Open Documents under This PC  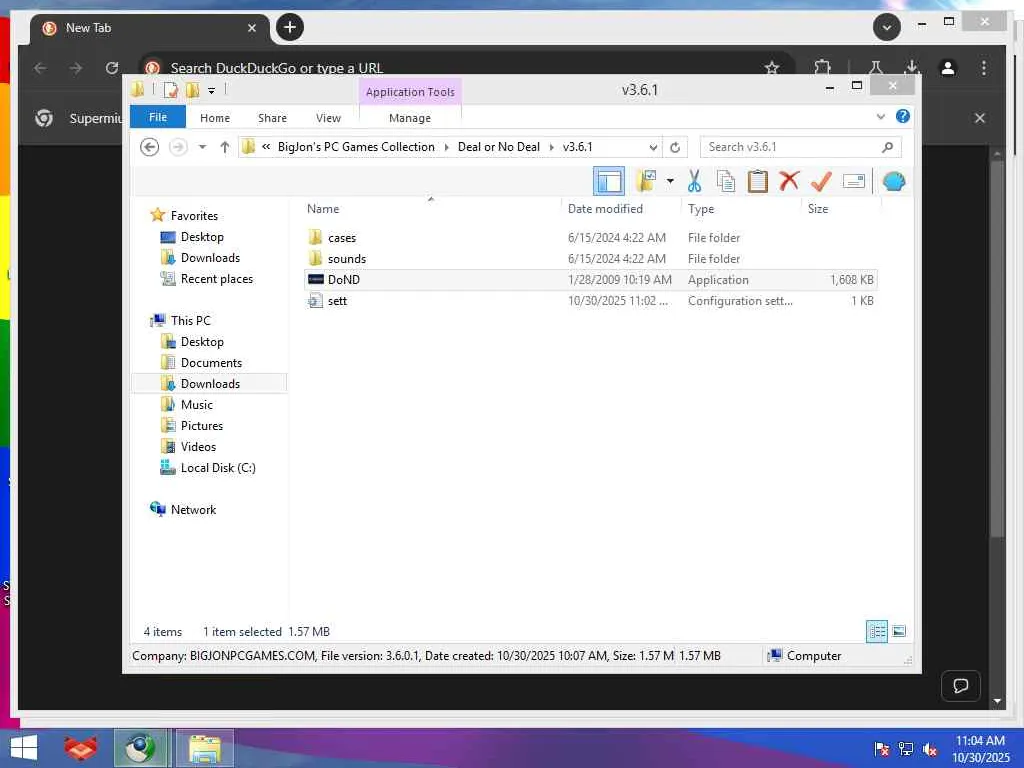coord(211,362)
